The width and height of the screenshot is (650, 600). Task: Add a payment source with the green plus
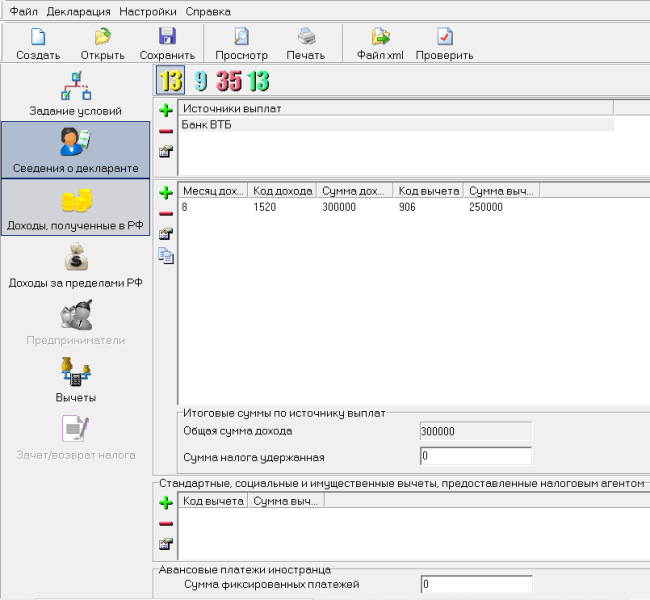click(166, 110)
